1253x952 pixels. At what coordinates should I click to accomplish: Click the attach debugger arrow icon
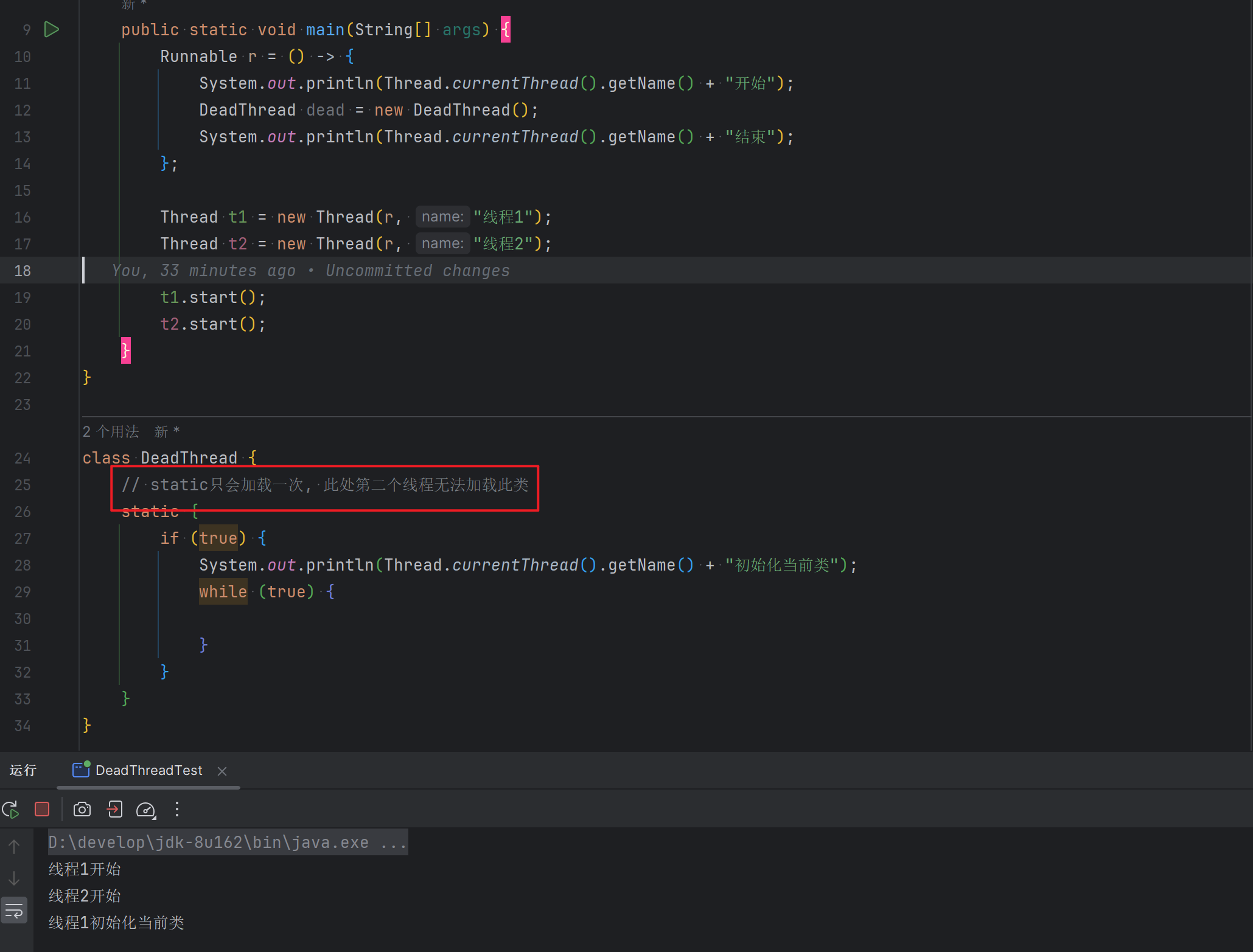coord(114,810)
